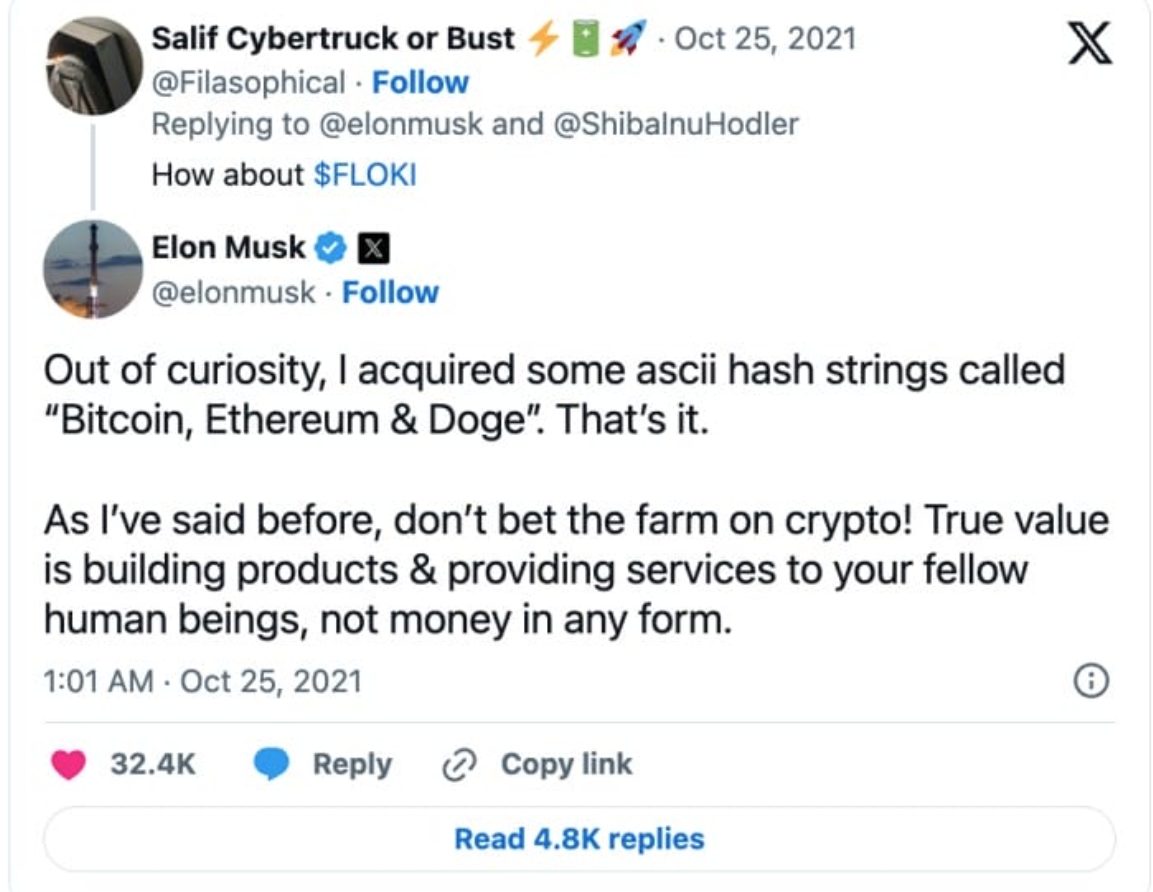
Task: Follow the @Filasophical account
Action: coord(420,82)
